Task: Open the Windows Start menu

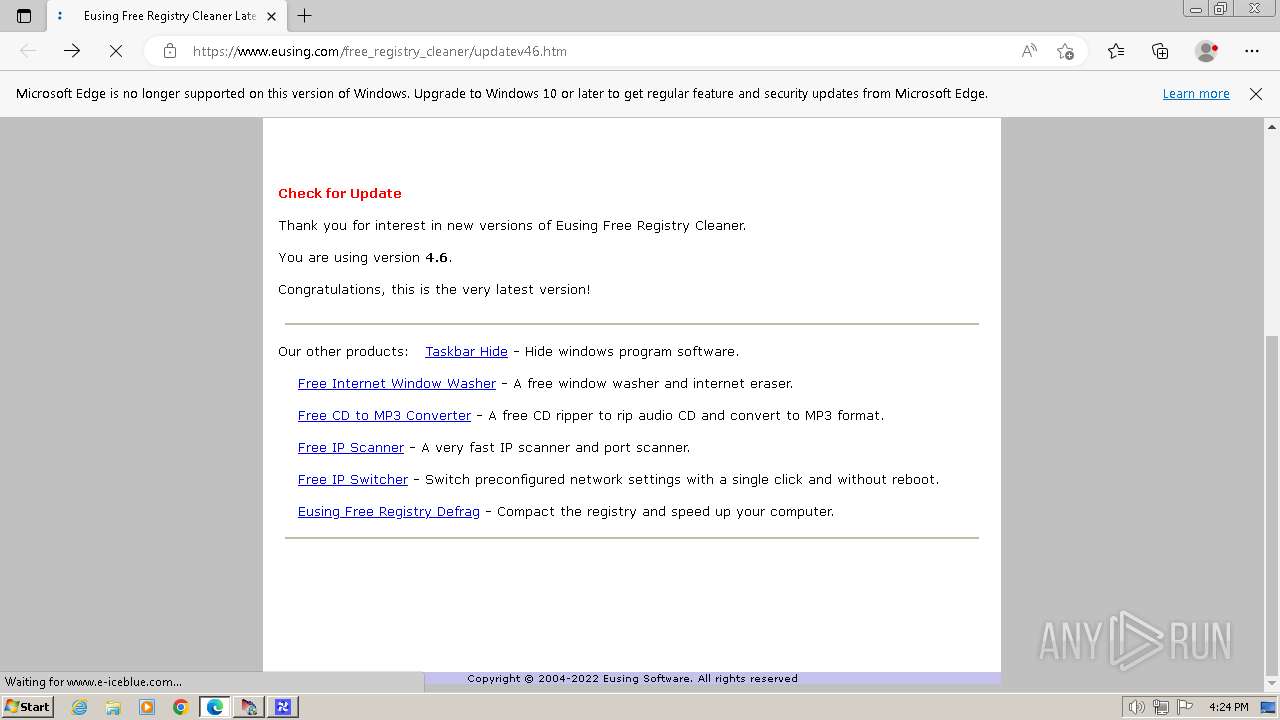Action: click(27, 707)
